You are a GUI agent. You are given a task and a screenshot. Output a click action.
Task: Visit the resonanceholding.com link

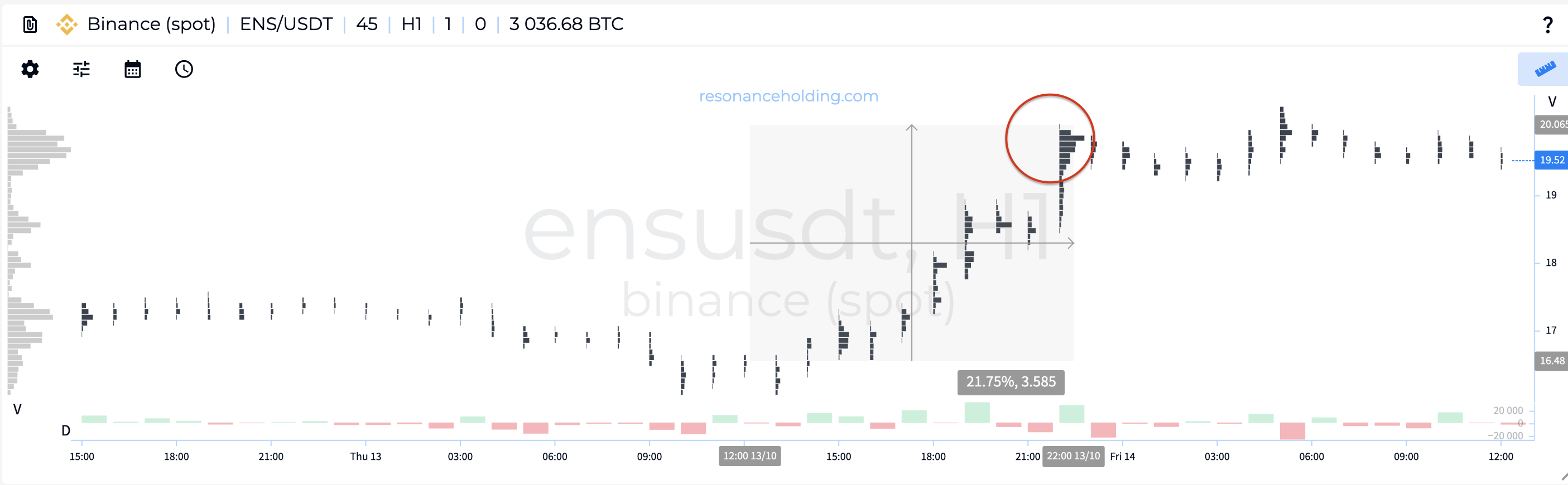coord(788,96)
